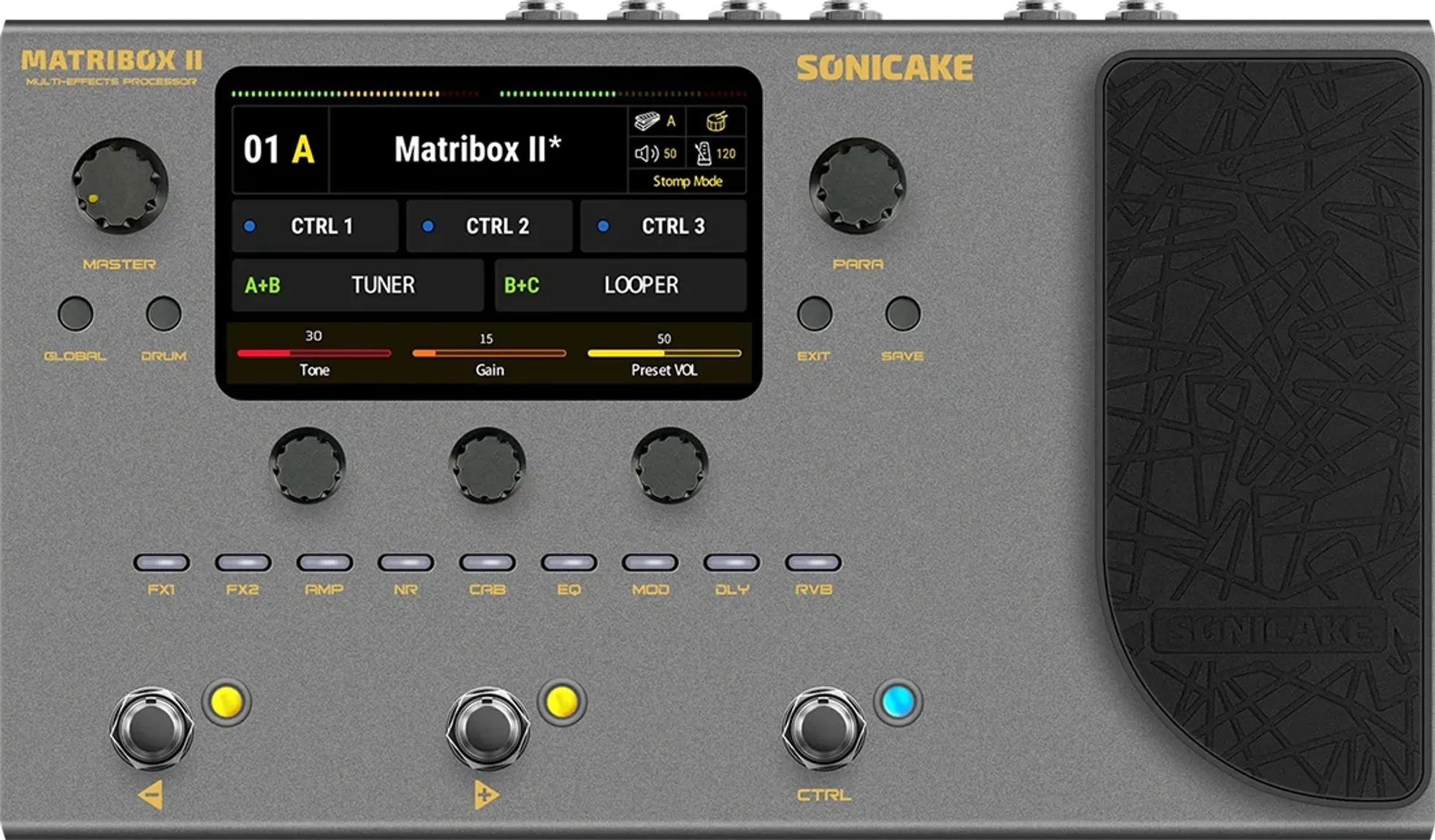Stomp the CTRL footswitch

[x=823, y=728]
